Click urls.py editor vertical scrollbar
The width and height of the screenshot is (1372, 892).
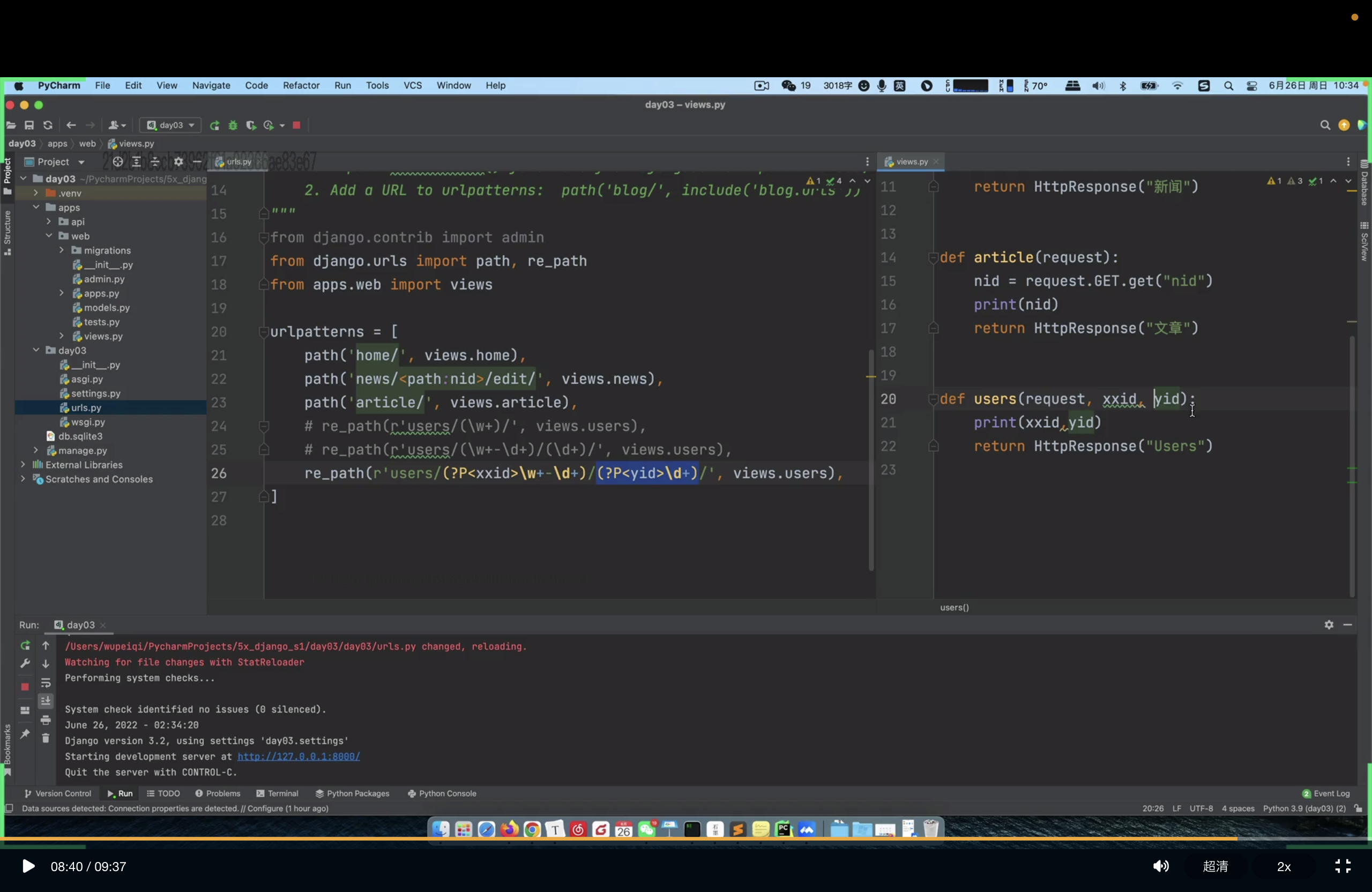[870, 459]
